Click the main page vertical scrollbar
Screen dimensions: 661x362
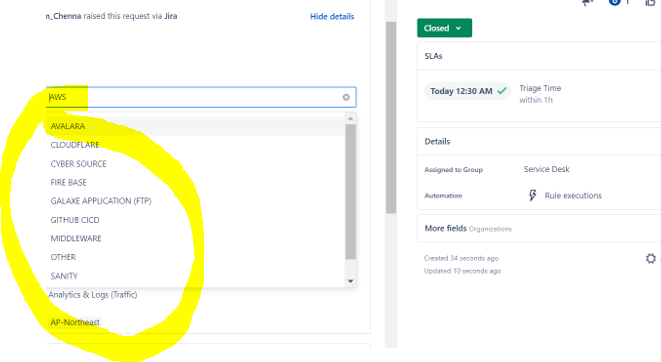391,118
